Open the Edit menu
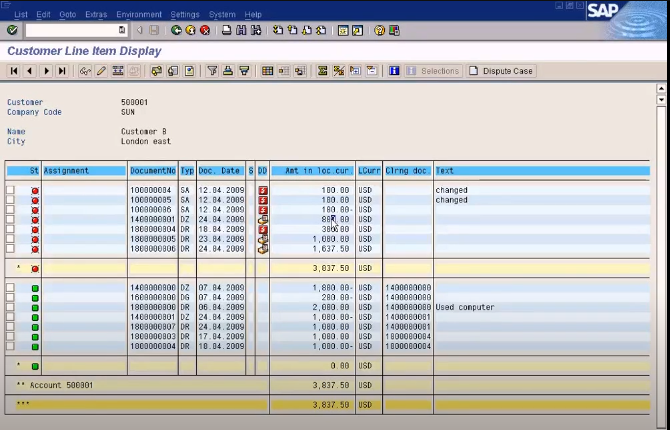This screenshot has height=430, width=670. point(43,15)
